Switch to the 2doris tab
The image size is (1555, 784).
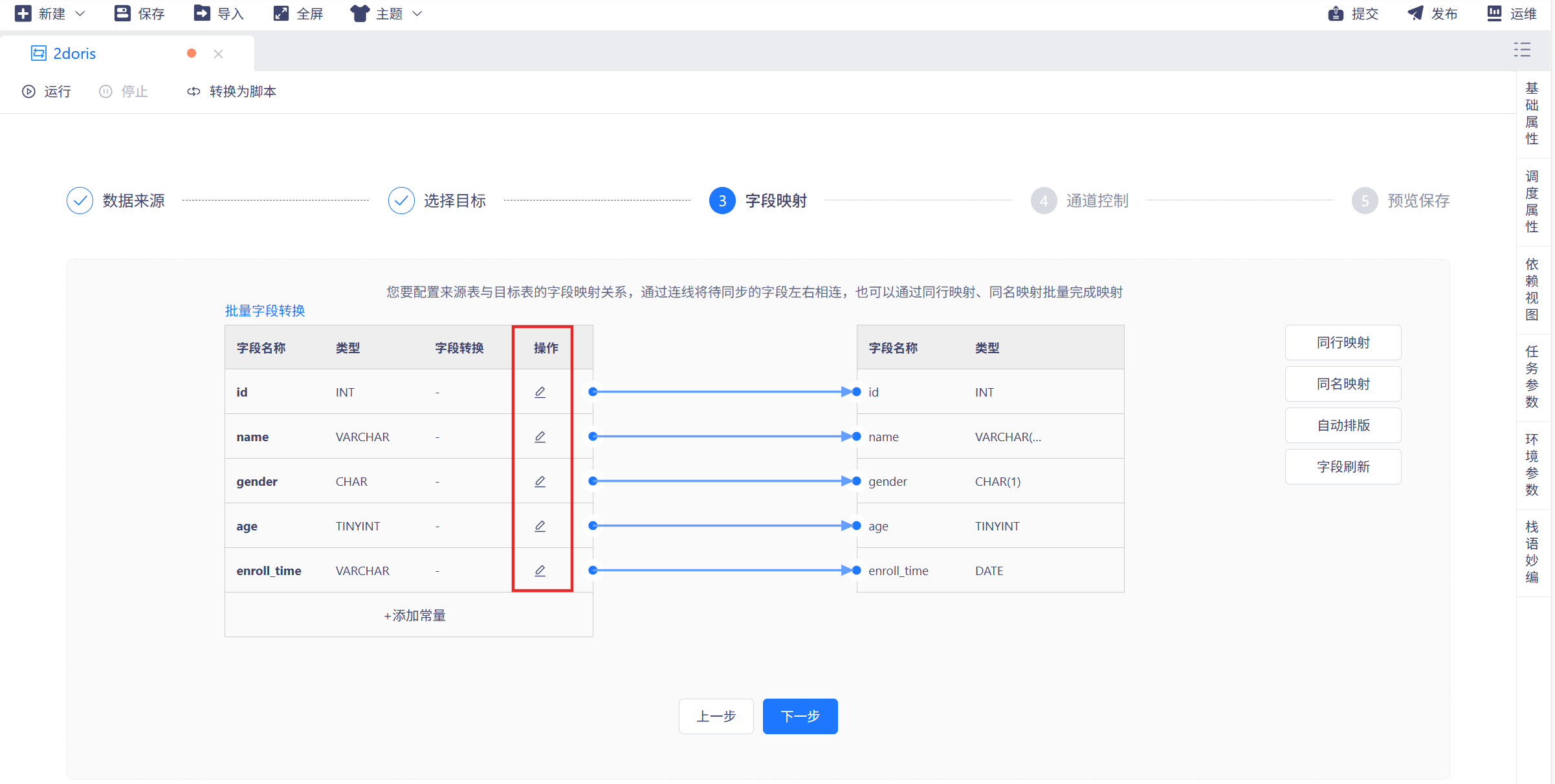pyautogui.click(x=74, y=54)
